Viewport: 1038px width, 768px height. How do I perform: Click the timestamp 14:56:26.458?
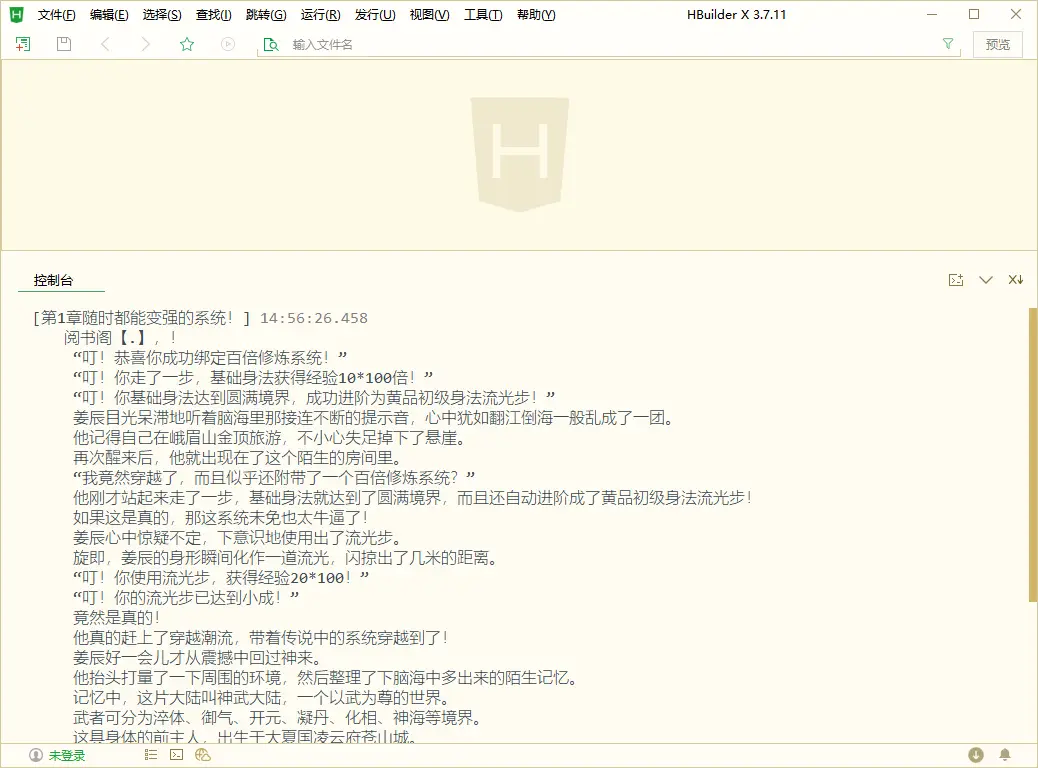[x=314, y=318]
